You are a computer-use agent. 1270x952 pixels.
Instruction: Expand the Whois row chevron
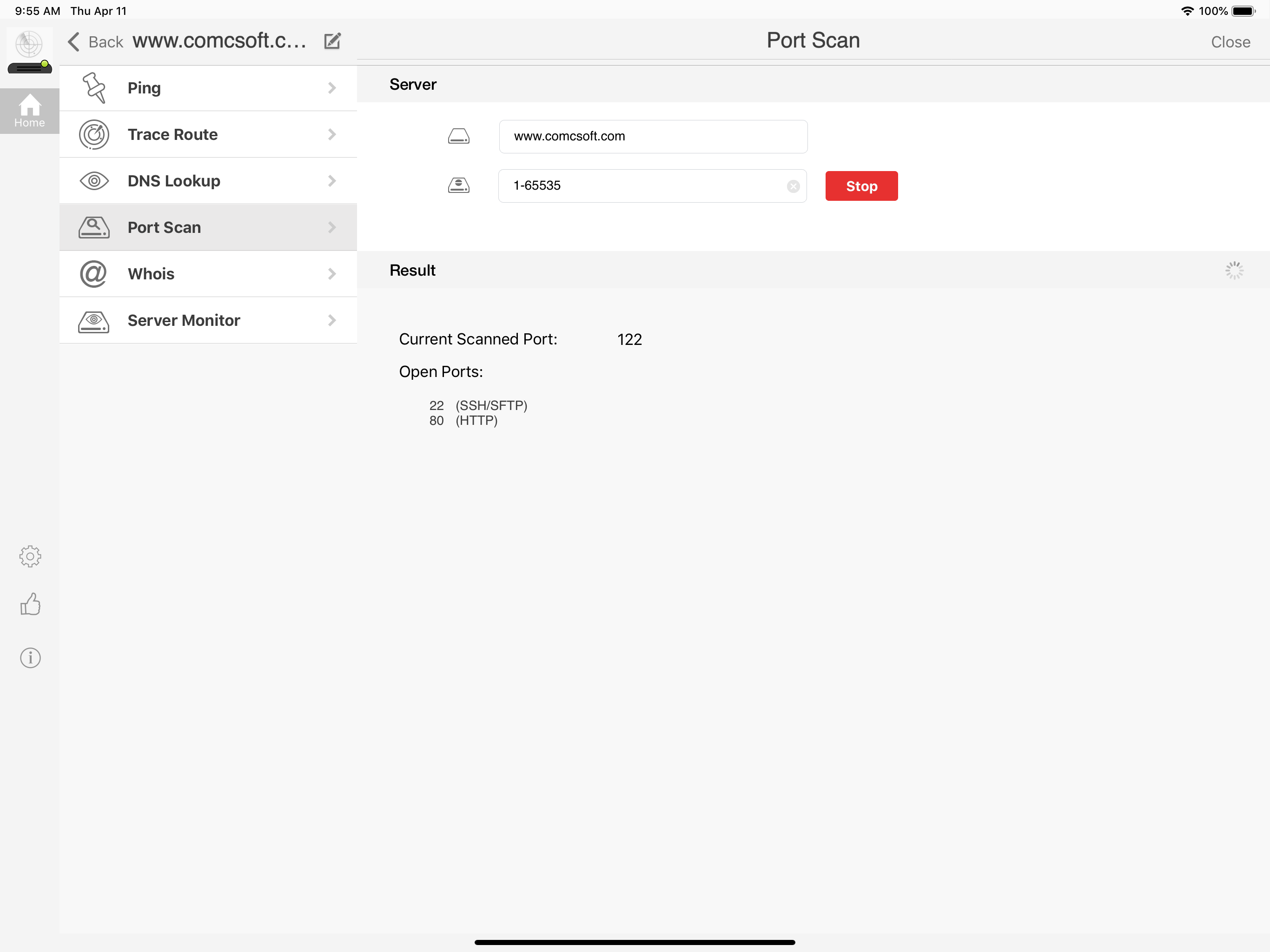332,274
